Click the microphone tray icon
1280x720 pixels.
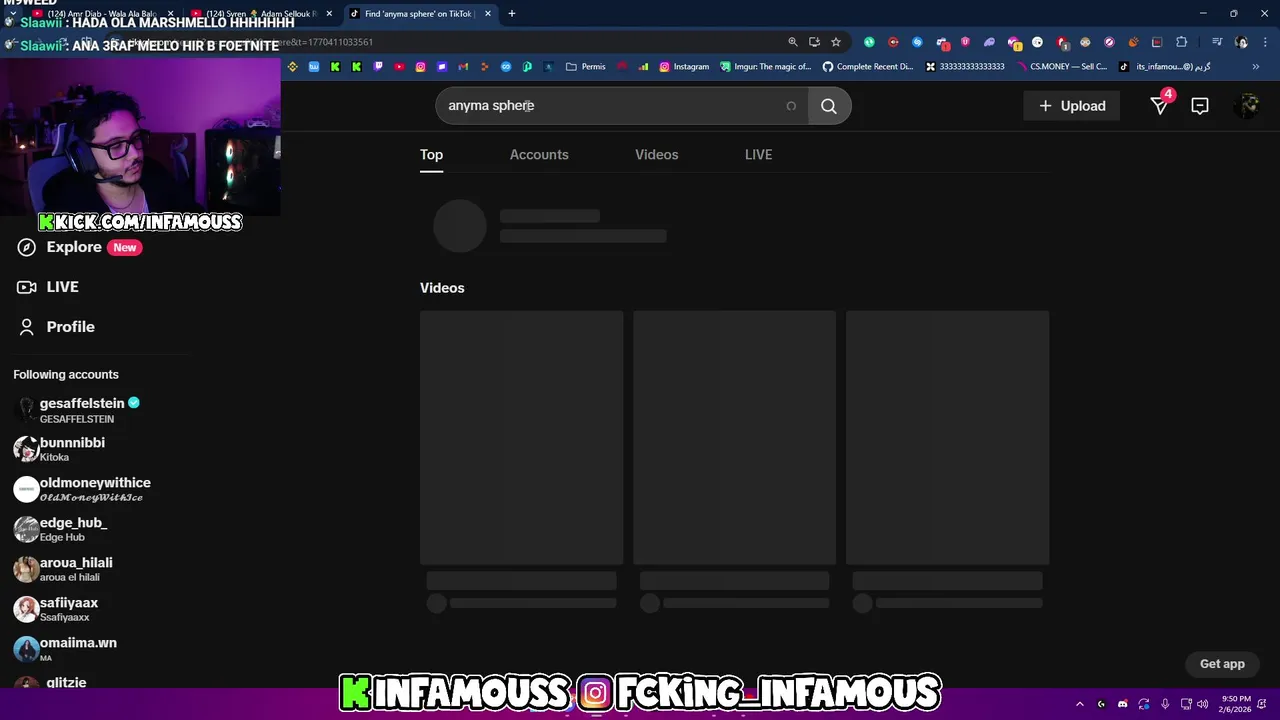(1165, 704)
